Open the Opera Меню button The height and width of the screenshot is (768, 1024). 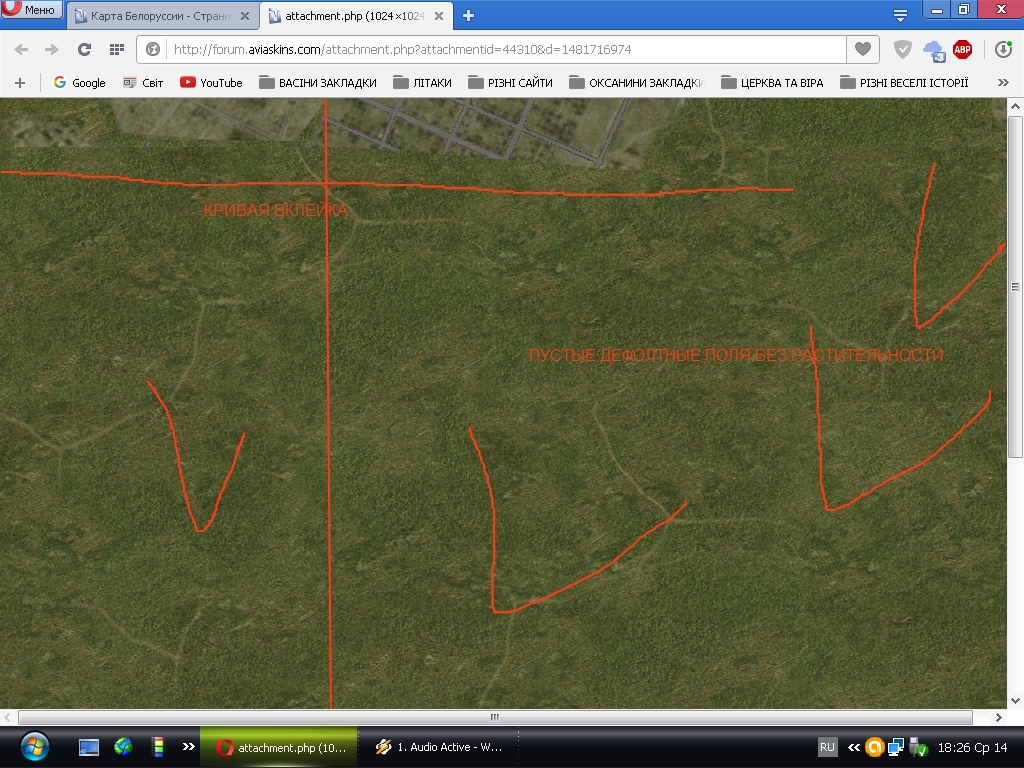(x=31, y=9)
